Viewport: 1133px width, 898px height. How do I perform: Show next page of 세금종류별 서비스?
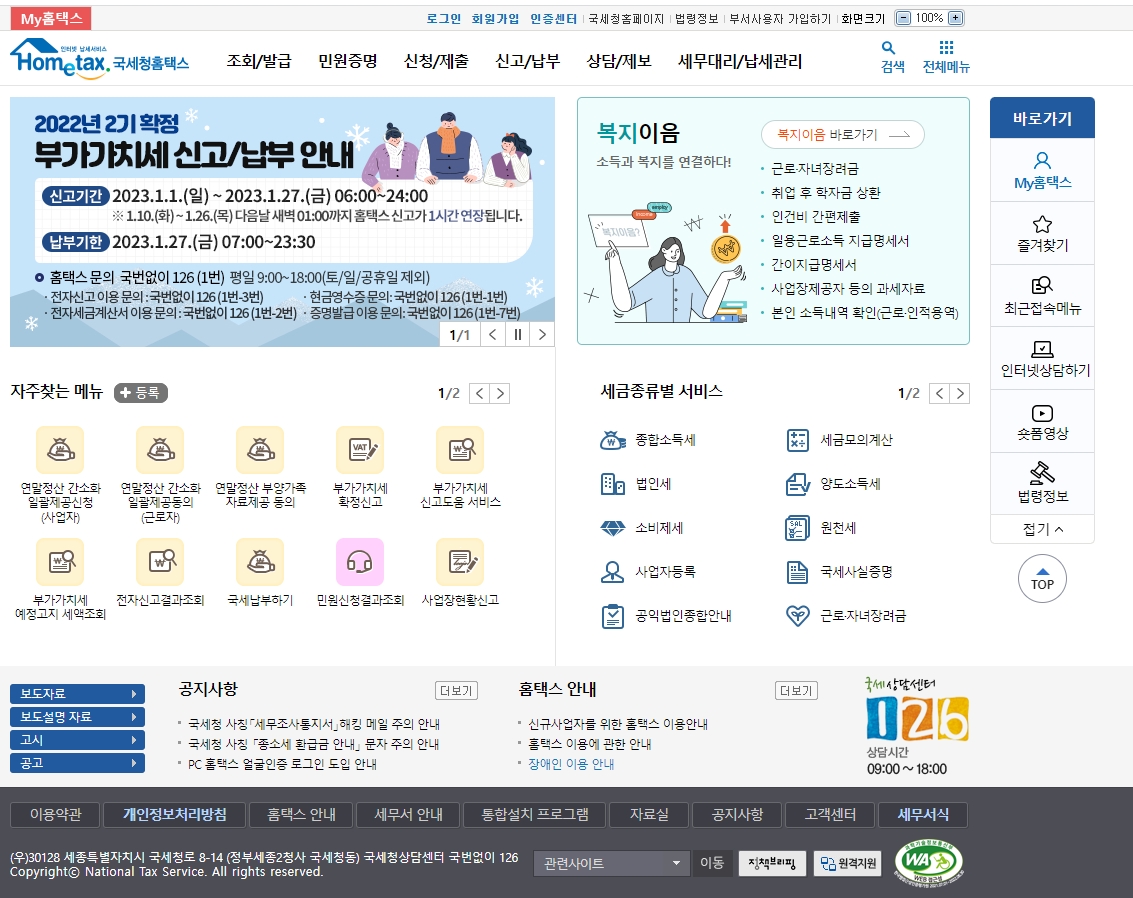coord(960,393)
